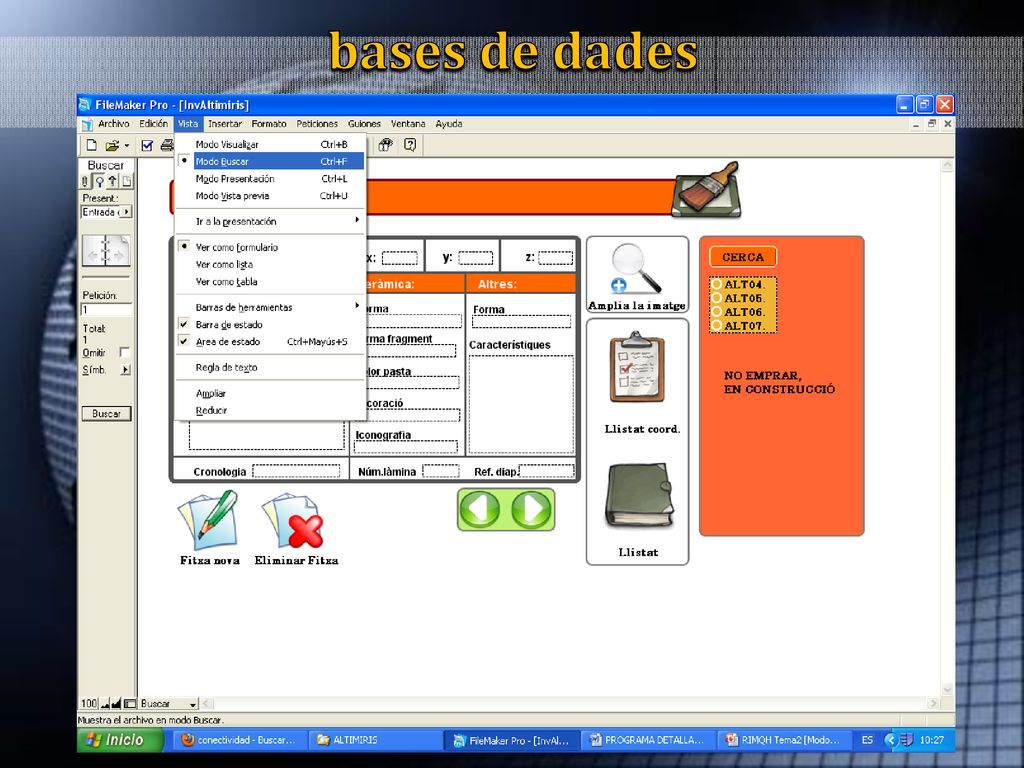
Task: Toggle the status area icon in bottom bar
Action: [130, 703]
